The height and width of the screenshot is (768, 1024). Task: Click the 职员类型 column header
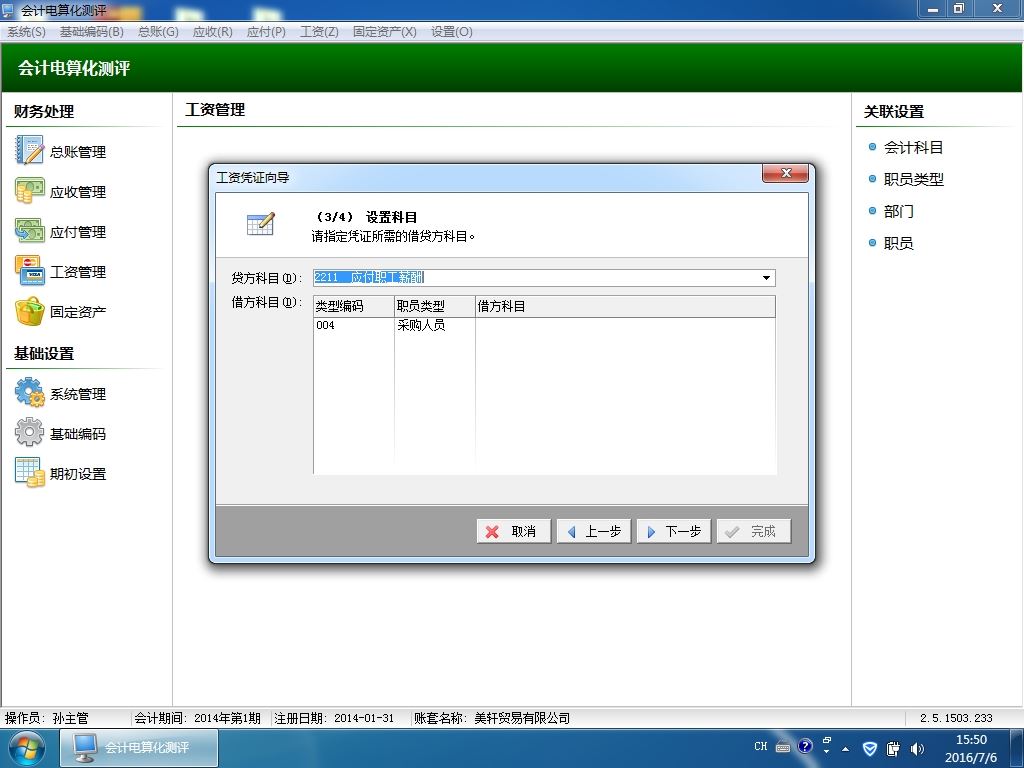coord(435,306)
